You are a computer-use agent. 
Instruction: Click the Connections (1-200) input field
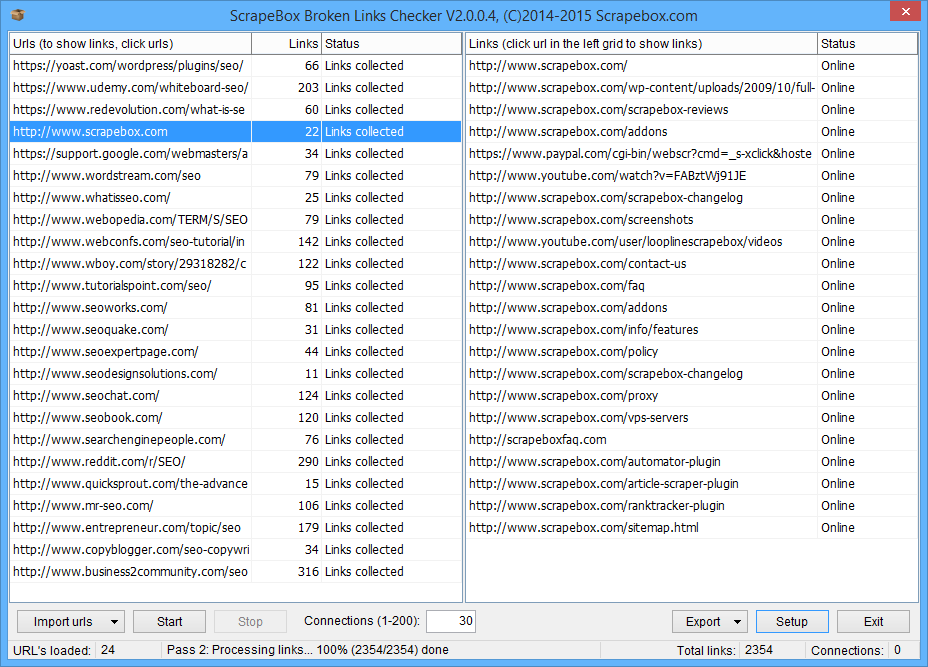pos(450,621)
